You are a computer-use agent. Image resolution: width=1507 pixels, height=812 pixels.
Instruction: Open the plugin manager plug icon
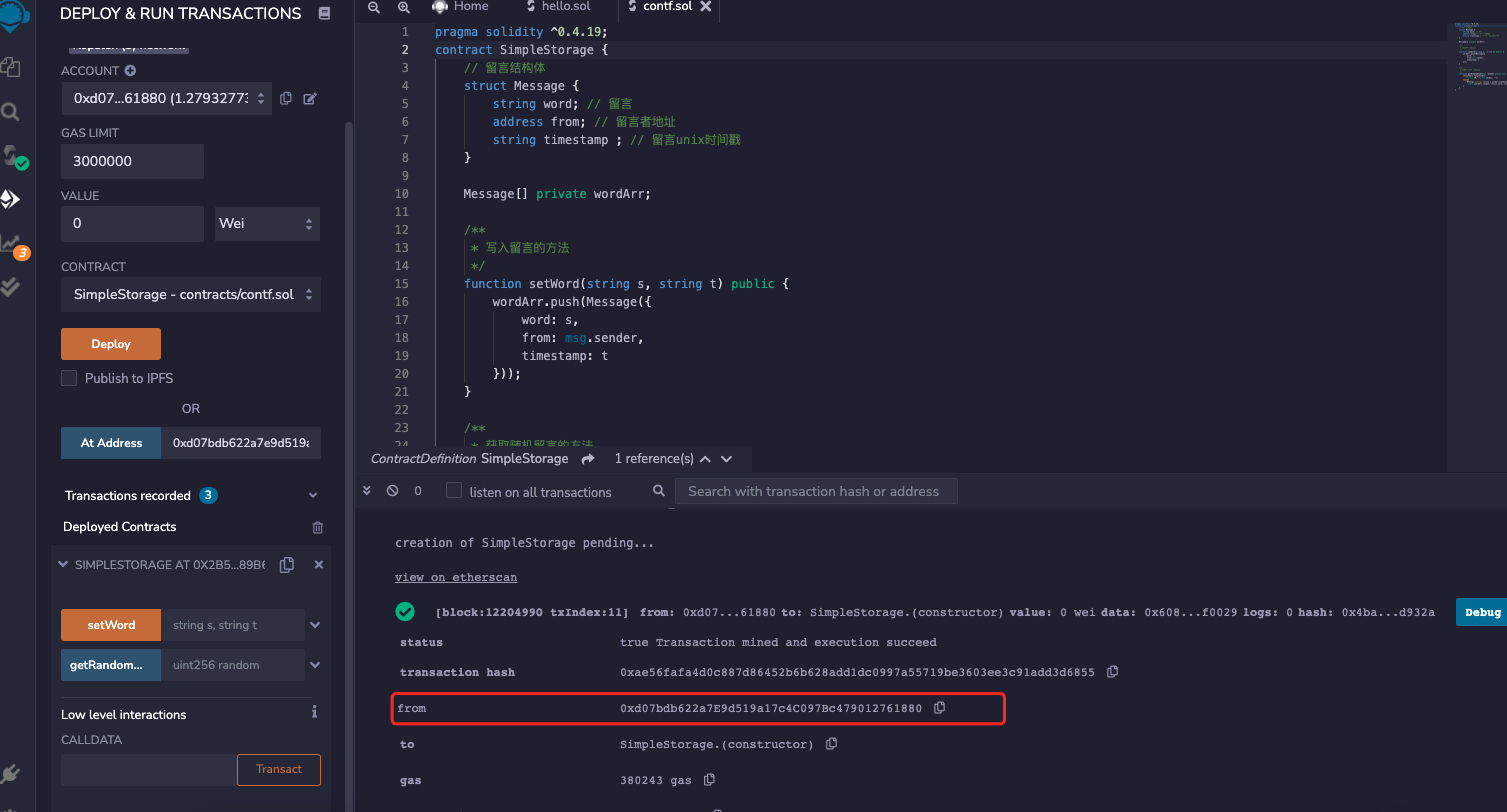coord(10,774)
